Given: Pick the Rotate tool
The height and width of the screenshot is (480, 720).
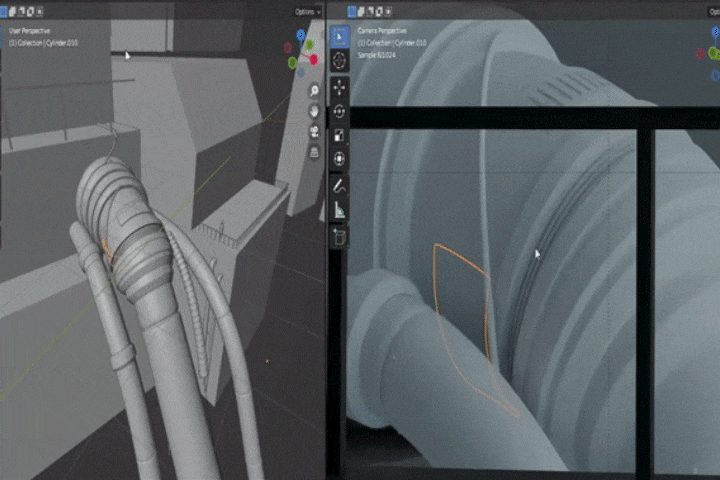Looking at the screenshot, I should click(x=339, y=111).
